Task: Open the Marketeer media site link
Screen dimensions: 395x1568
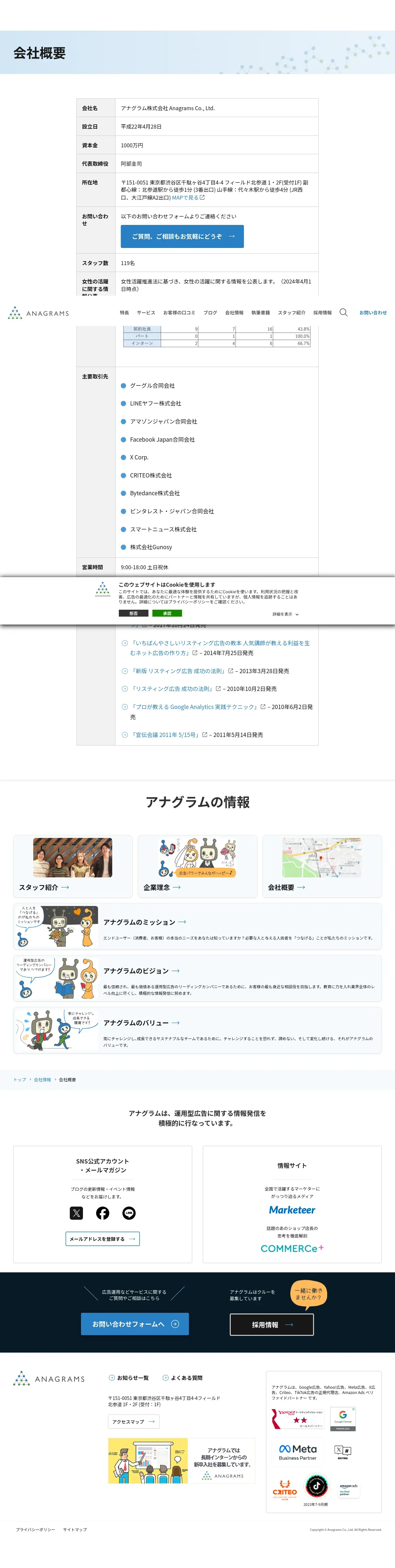Action: (x=292, y=1210)
